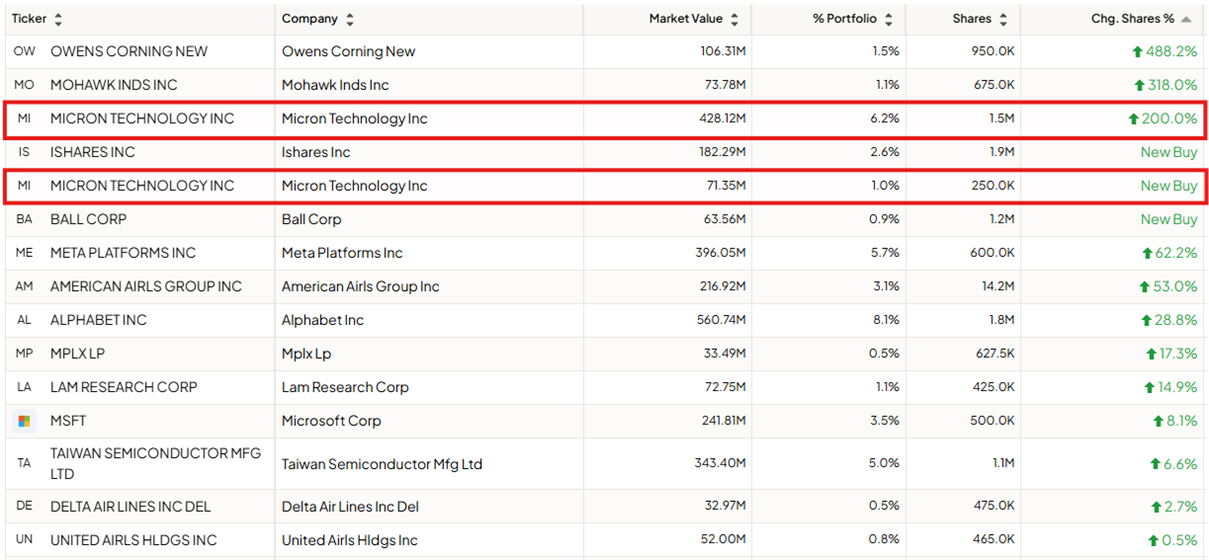Click the Lam Research Corp company name

(x=345, y=387)
